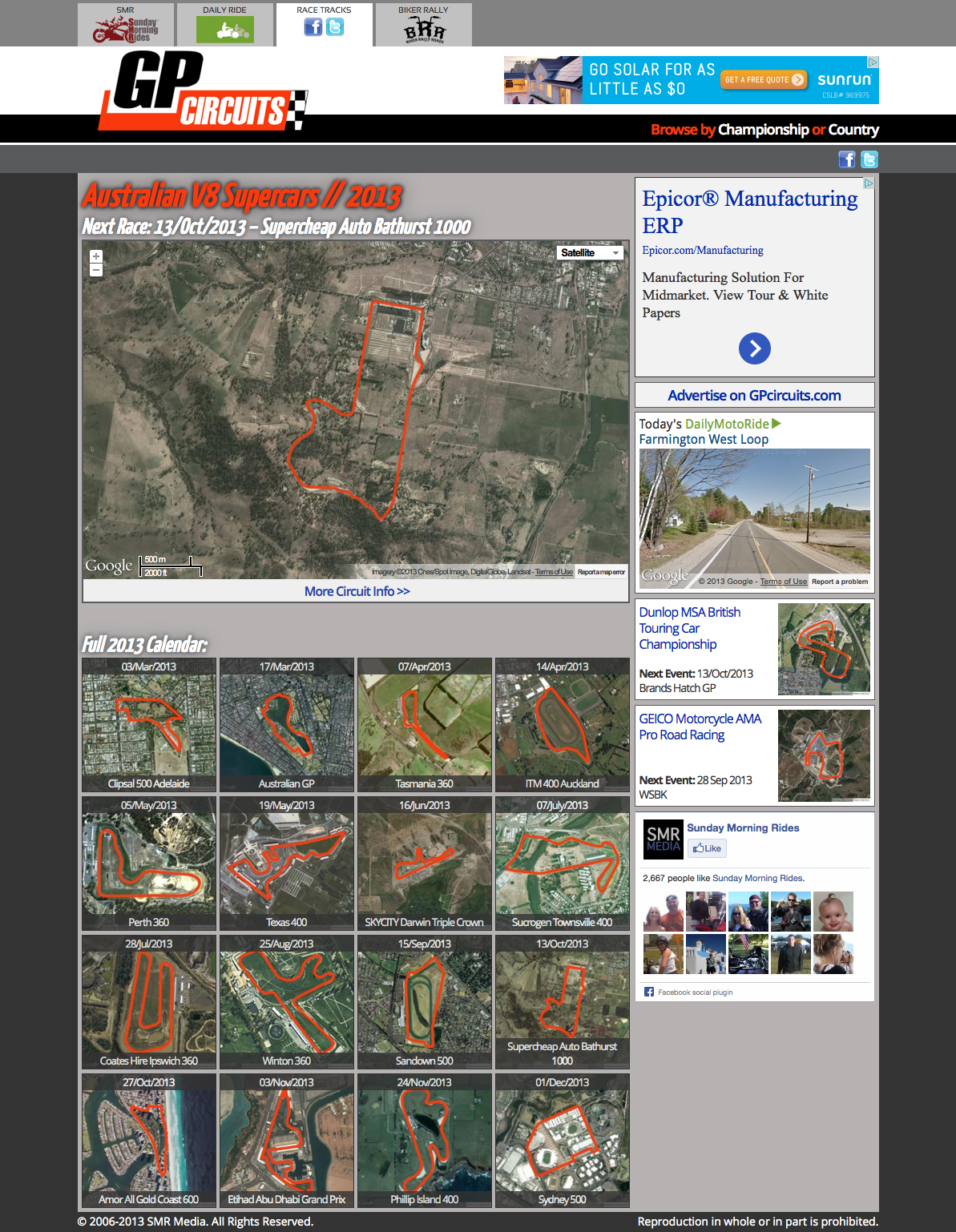
Task: Click SMR Media logo in Facebook box
Action: (664, 839)
